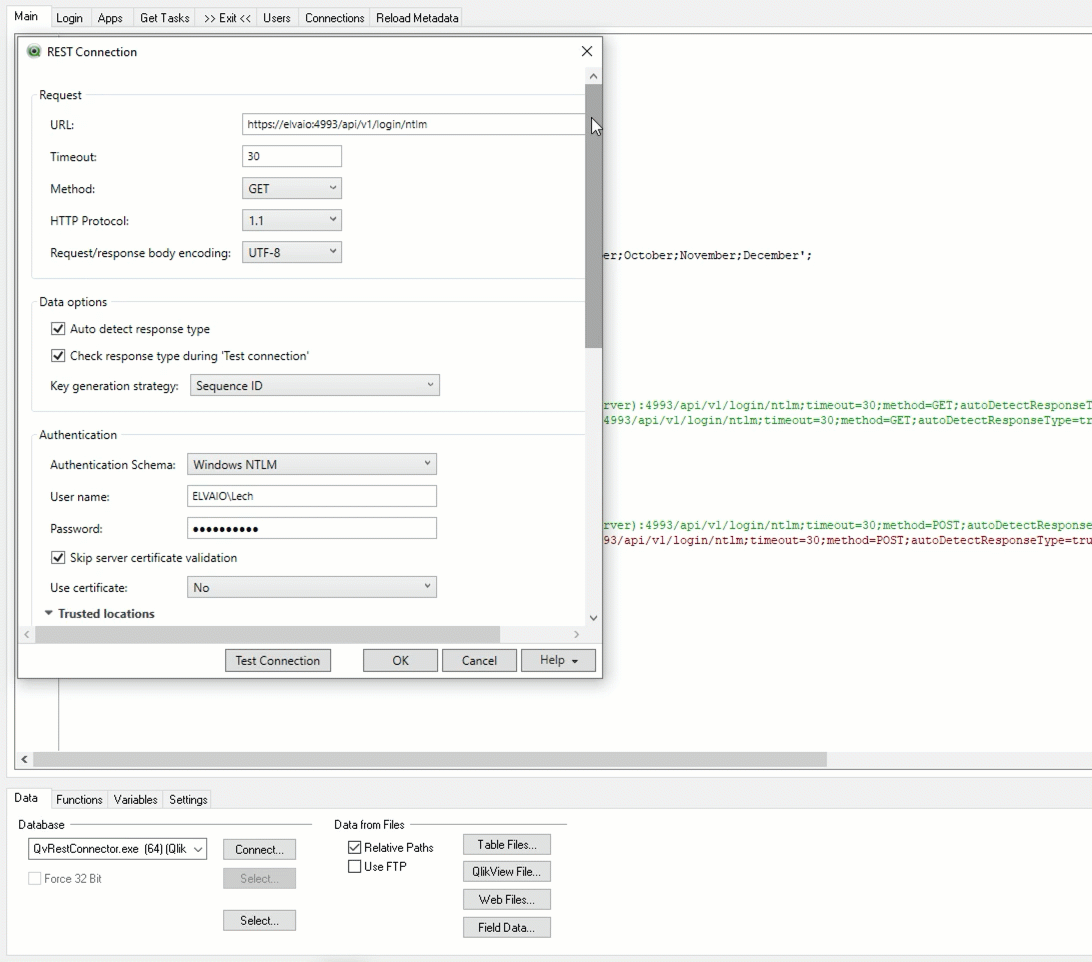Open Authentication Schema dropdown
The image size is (1092, 962).
click(x=312, y=464)
